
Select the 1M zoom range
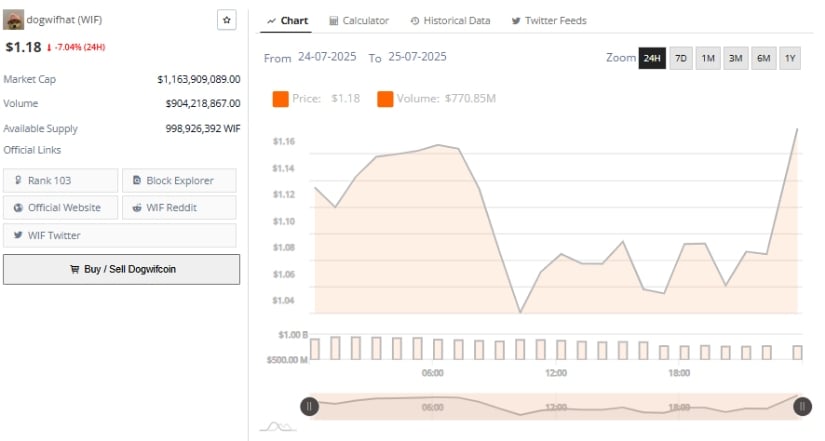[708, 58]
